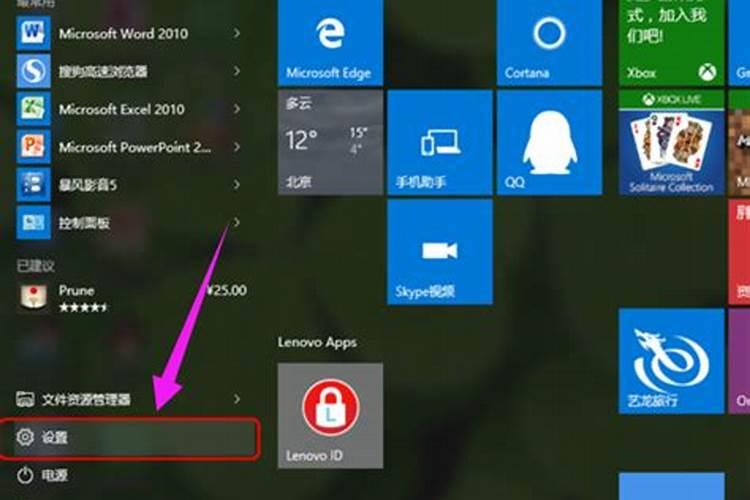Click the Xbox Live banner on Solitaire tile
Image resolution: width=750 pixels, height=500 pixels.
pos(672,99)
